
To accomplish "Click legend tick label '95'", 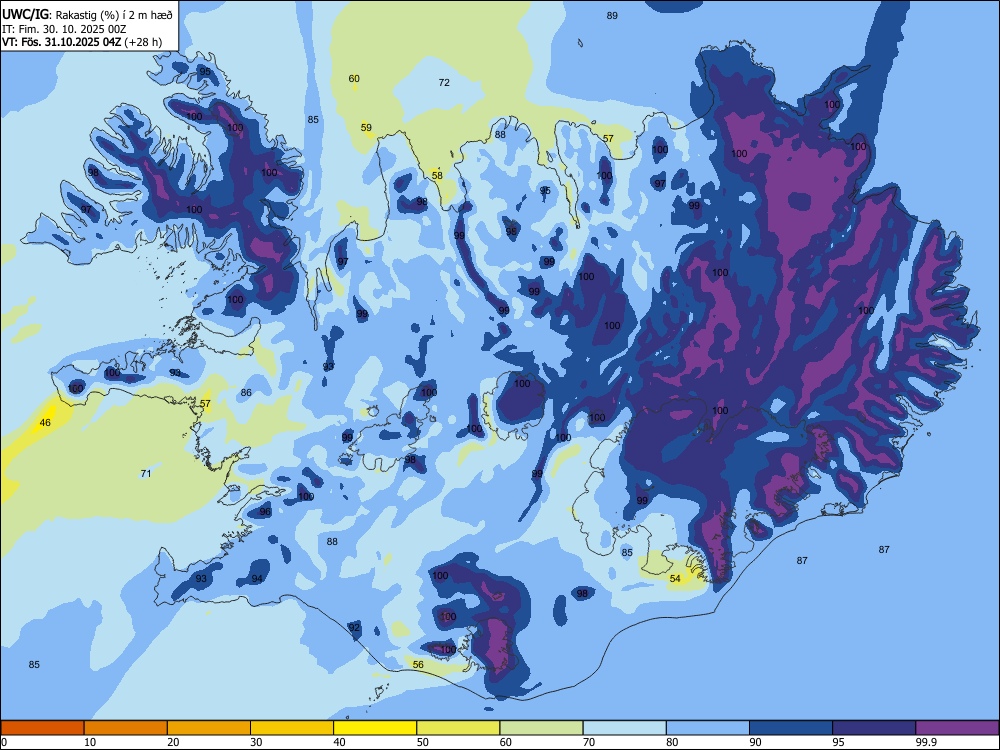I will pos(839,742).
